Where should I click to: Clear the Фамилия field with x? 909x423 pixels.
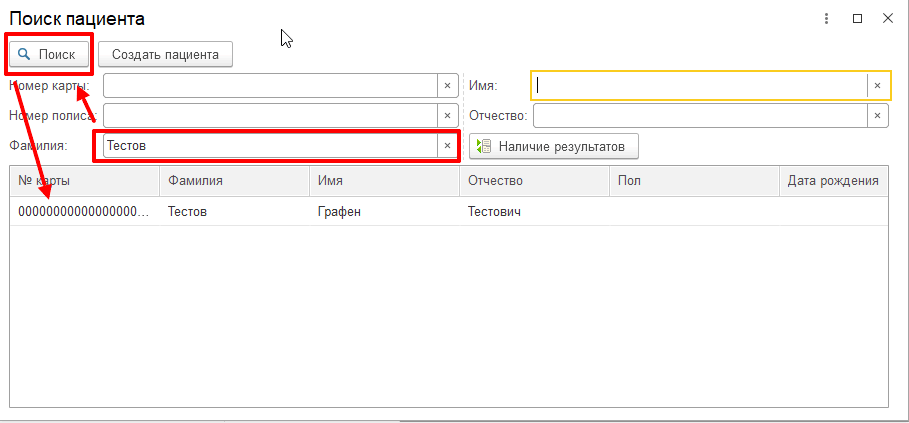click(448, 146)
